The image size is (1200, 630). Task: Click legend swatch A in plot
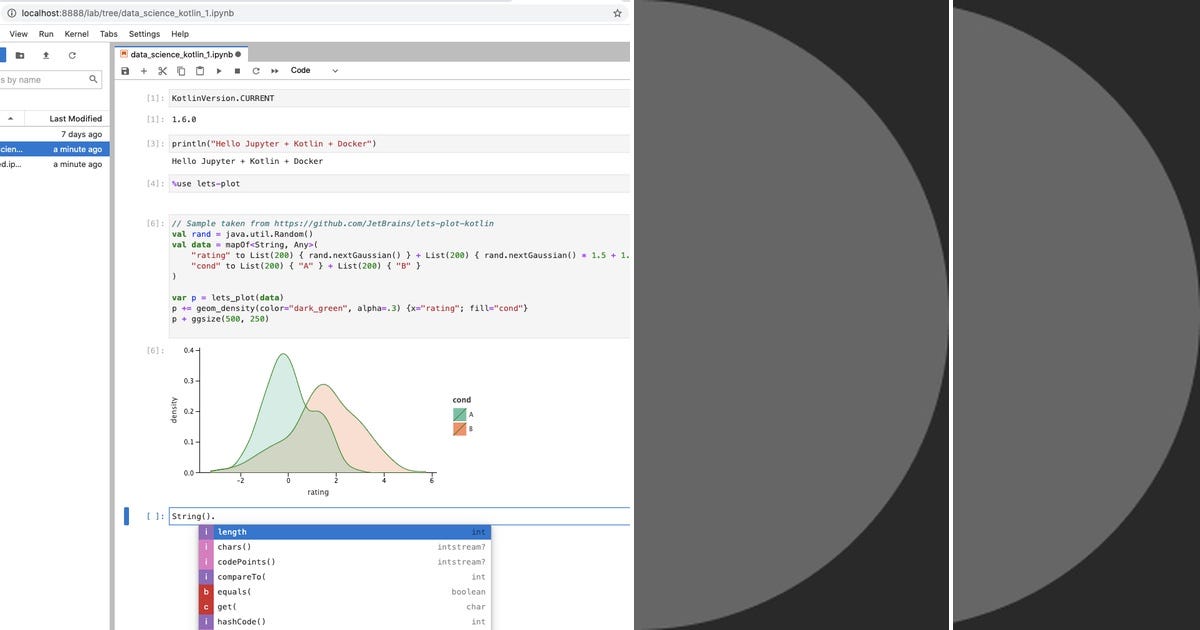pos(460,414)
